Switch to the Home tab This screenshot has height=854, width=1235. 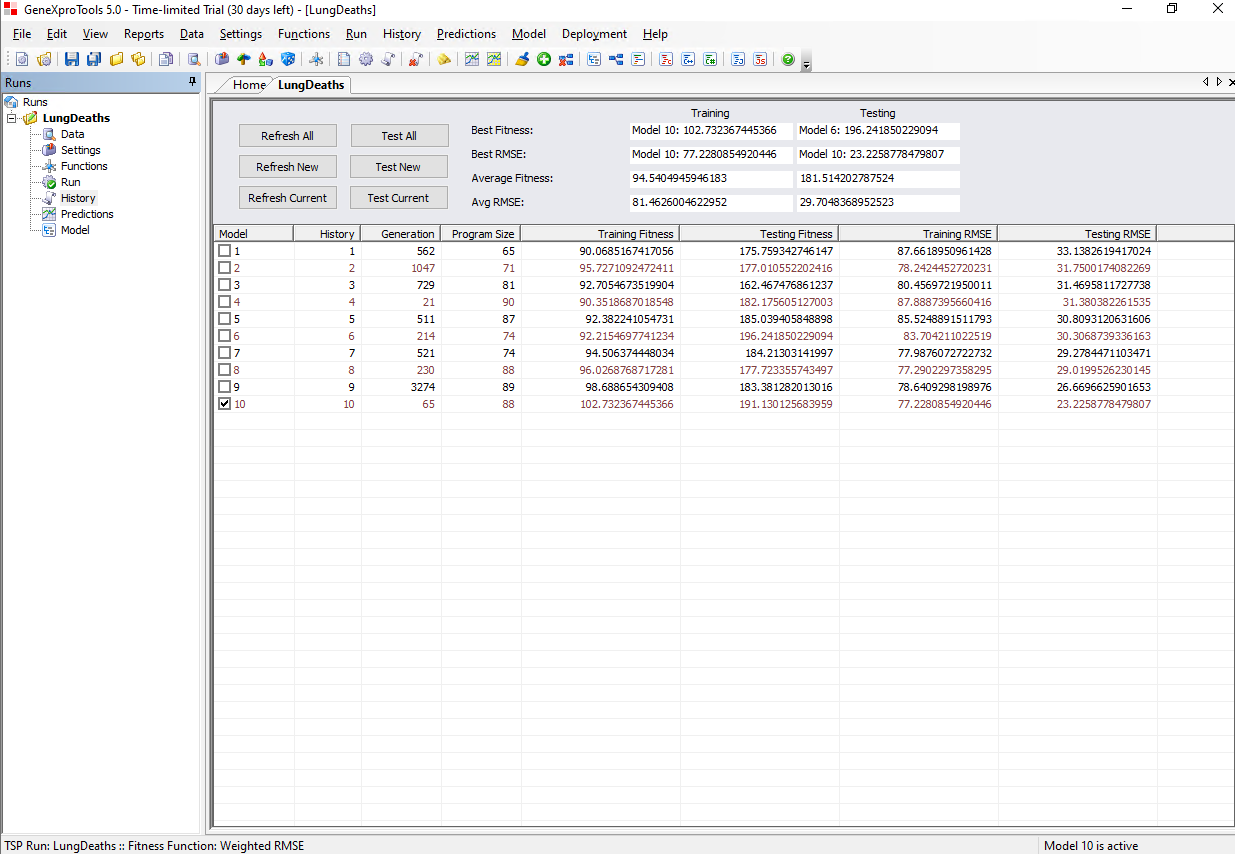click(249, 85)
